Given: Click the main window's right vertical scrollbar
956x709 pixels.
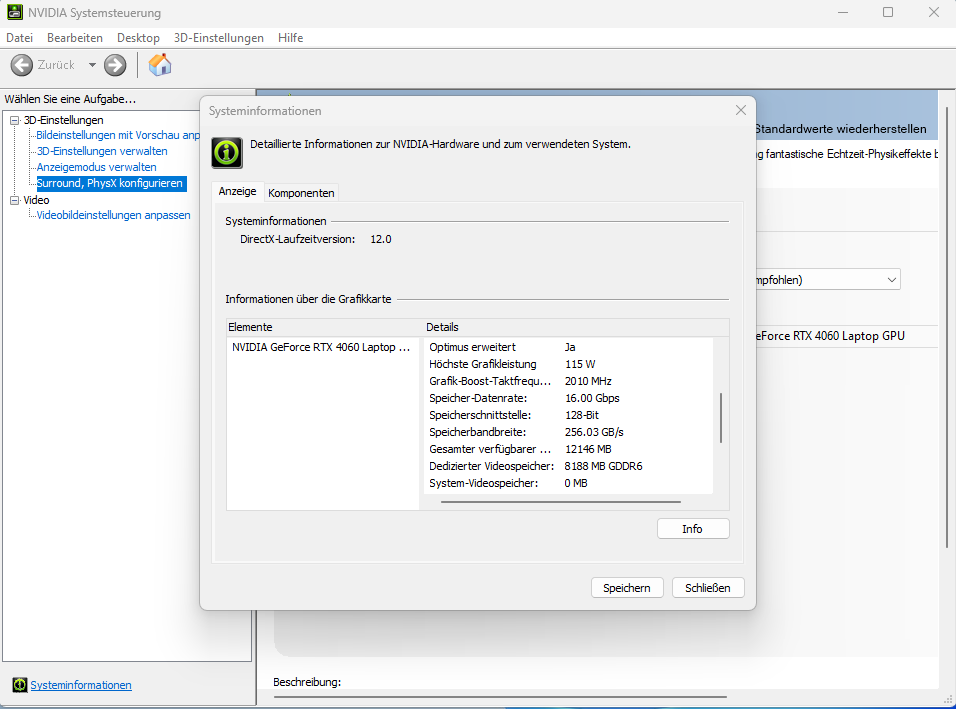Looking at the screenshot, I should tap(947, 326).
